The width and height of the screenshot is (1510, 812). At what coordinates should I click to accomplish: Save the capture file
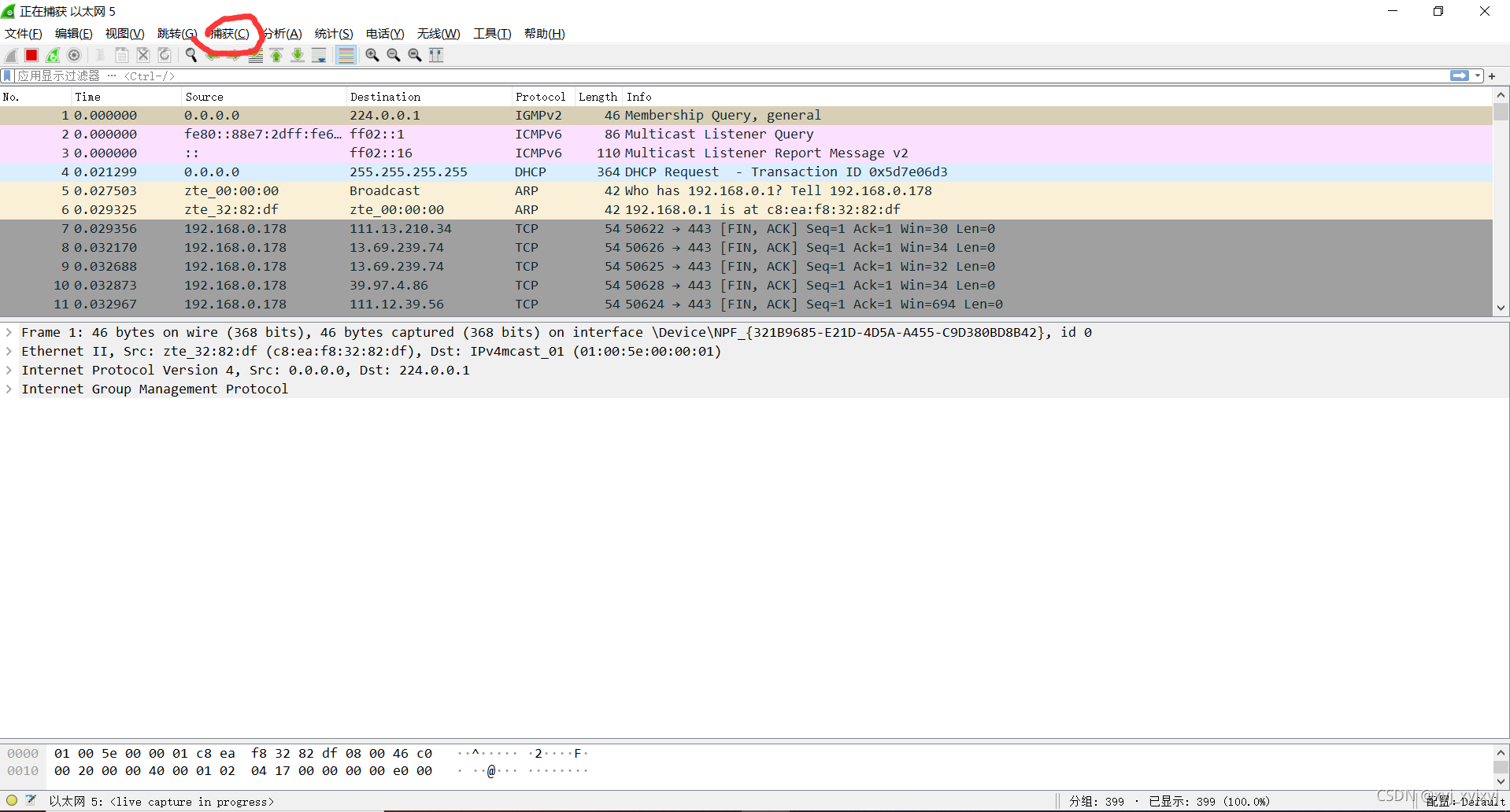(122, 55)
